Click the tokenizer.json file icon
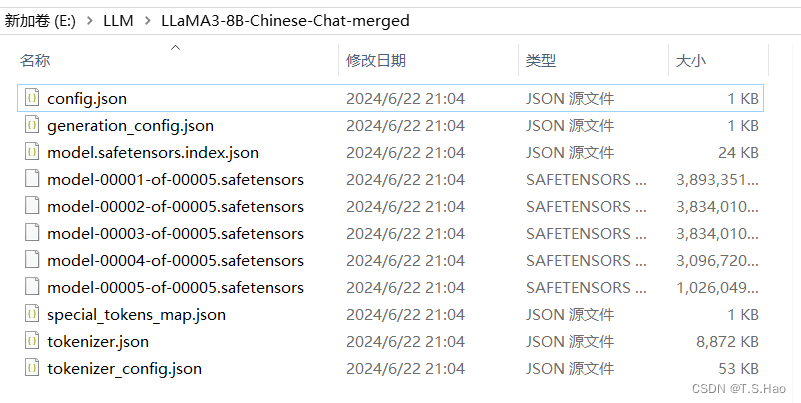The image size is (801, 403). point(32,341)
